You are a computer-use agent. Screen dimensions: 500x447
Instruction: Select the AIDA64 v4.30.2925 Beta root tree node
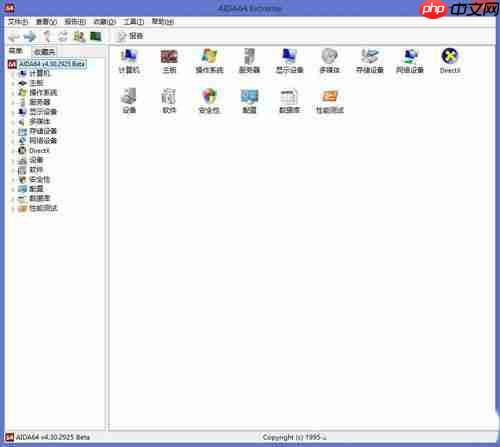click(x=53, y=64)
